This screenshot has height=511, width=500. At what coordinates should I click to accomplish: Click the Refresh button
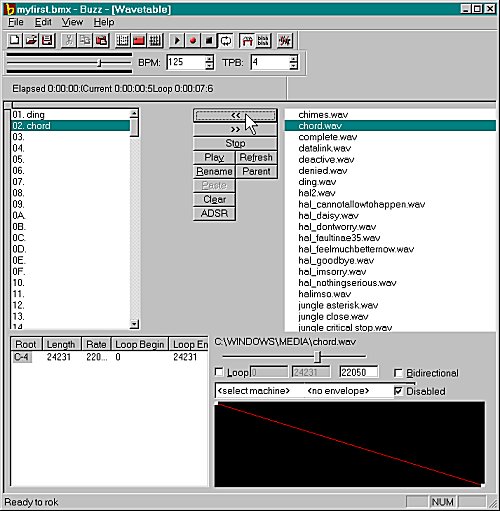click(x=256, y=157)
